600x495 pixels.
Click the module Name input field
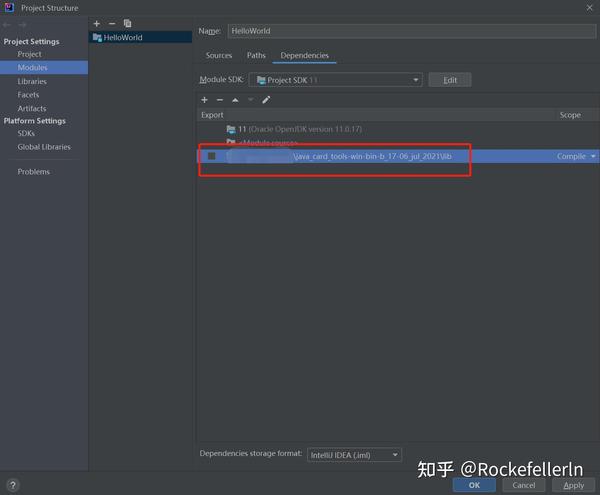click(412, 31)
